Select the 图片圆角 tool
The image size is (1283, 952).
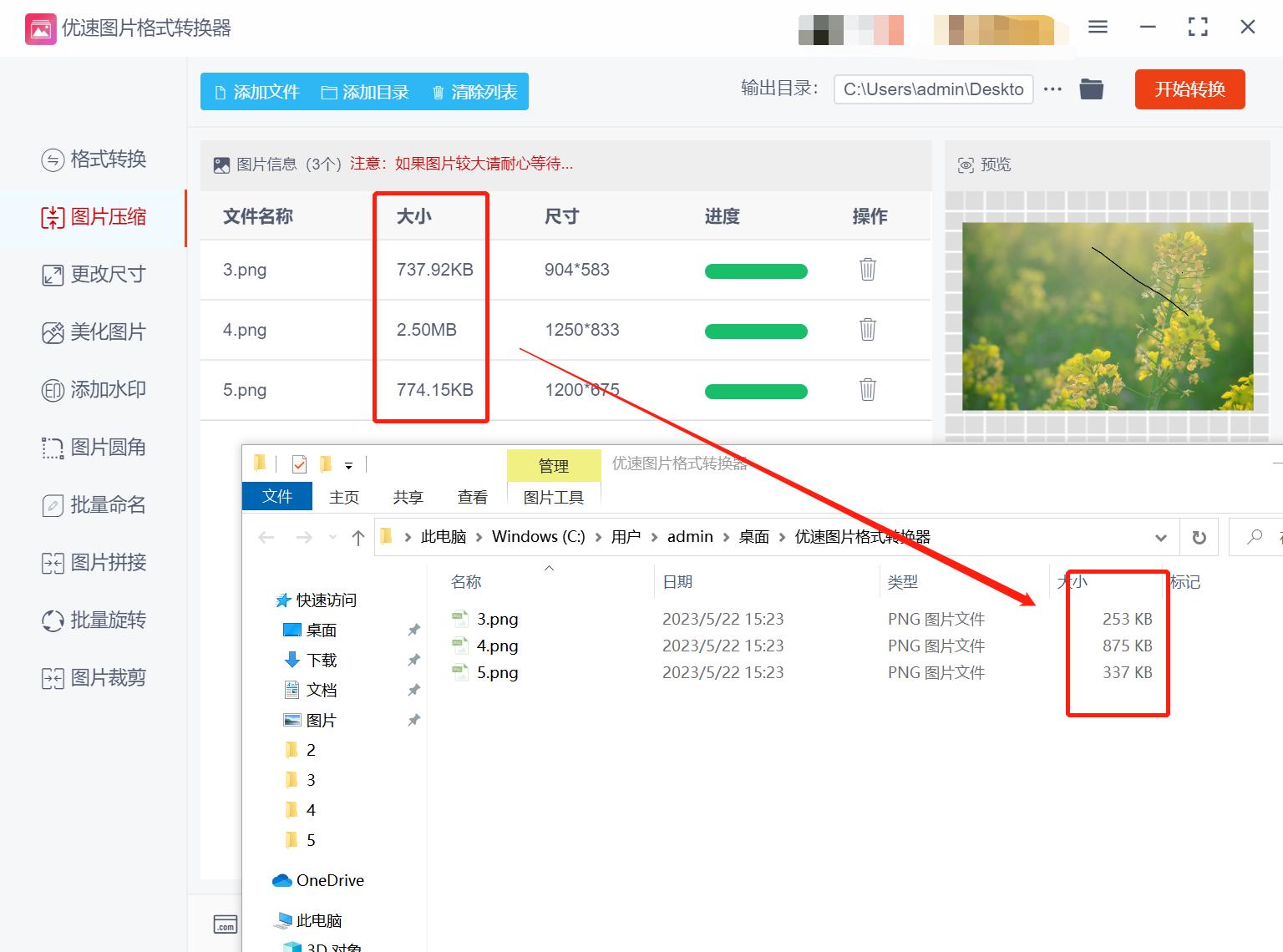pos(94,448)
